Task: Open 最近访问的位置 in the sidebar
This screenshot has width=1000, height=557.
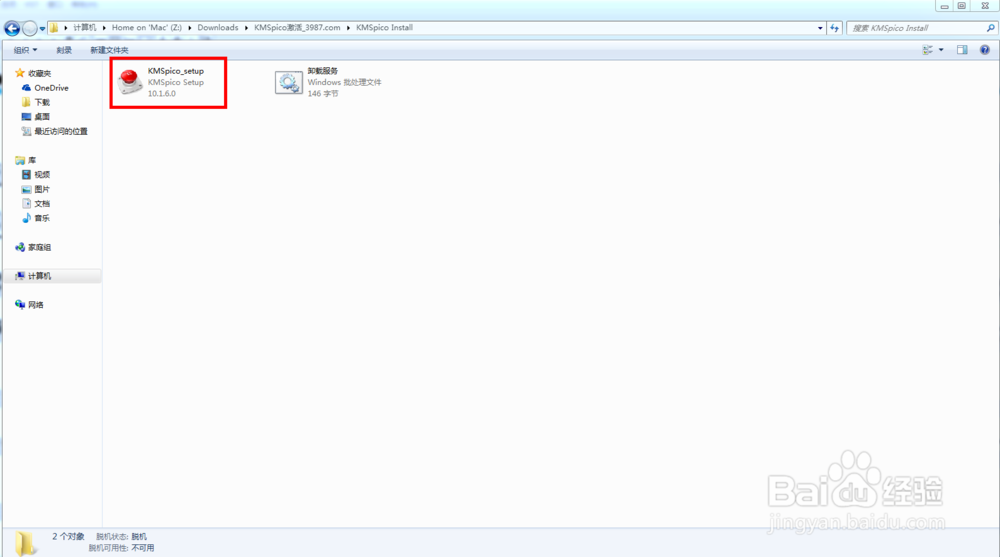Action: click(54, 131)
